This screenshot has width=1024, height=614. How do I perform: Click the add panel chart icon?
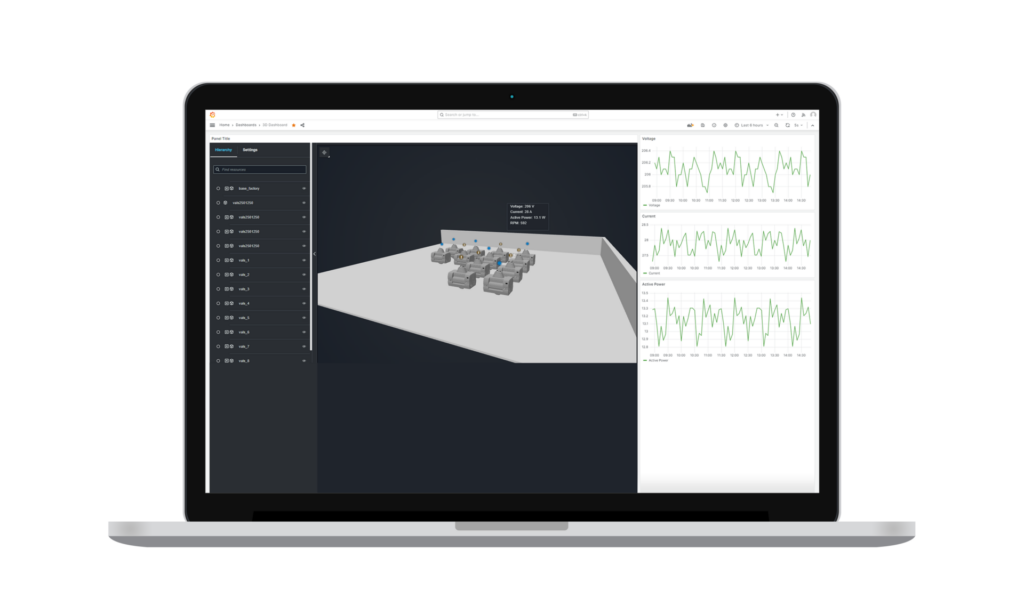tap(690, 125)
